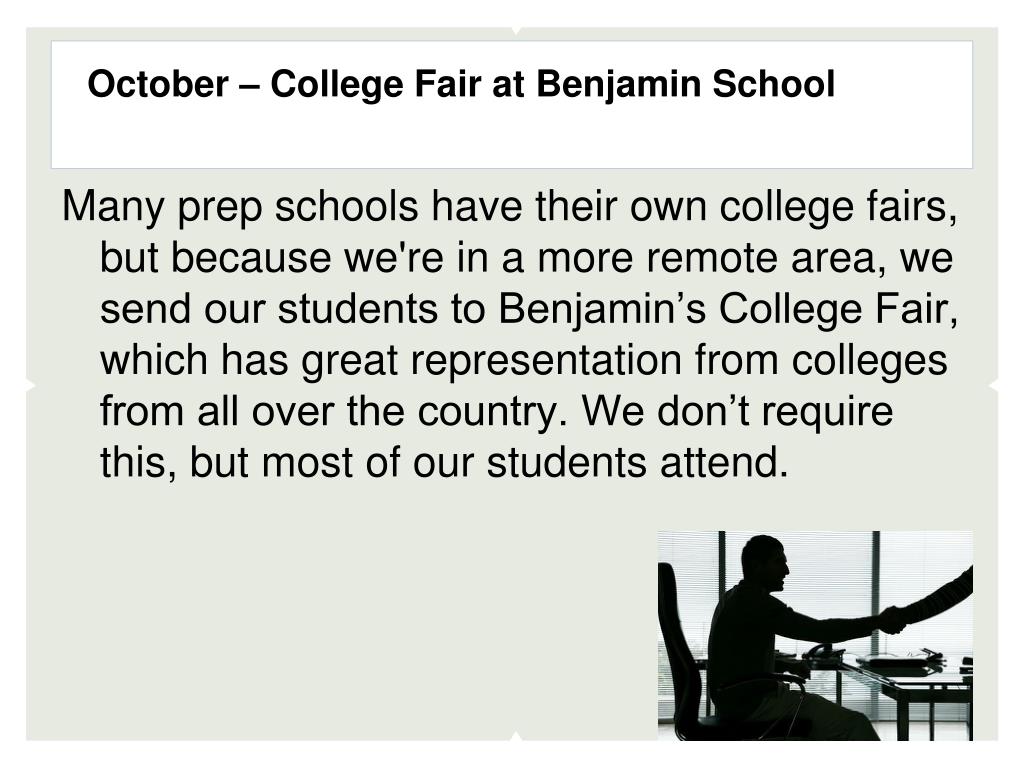Select the word 'October' in the title

pos(158,85)
